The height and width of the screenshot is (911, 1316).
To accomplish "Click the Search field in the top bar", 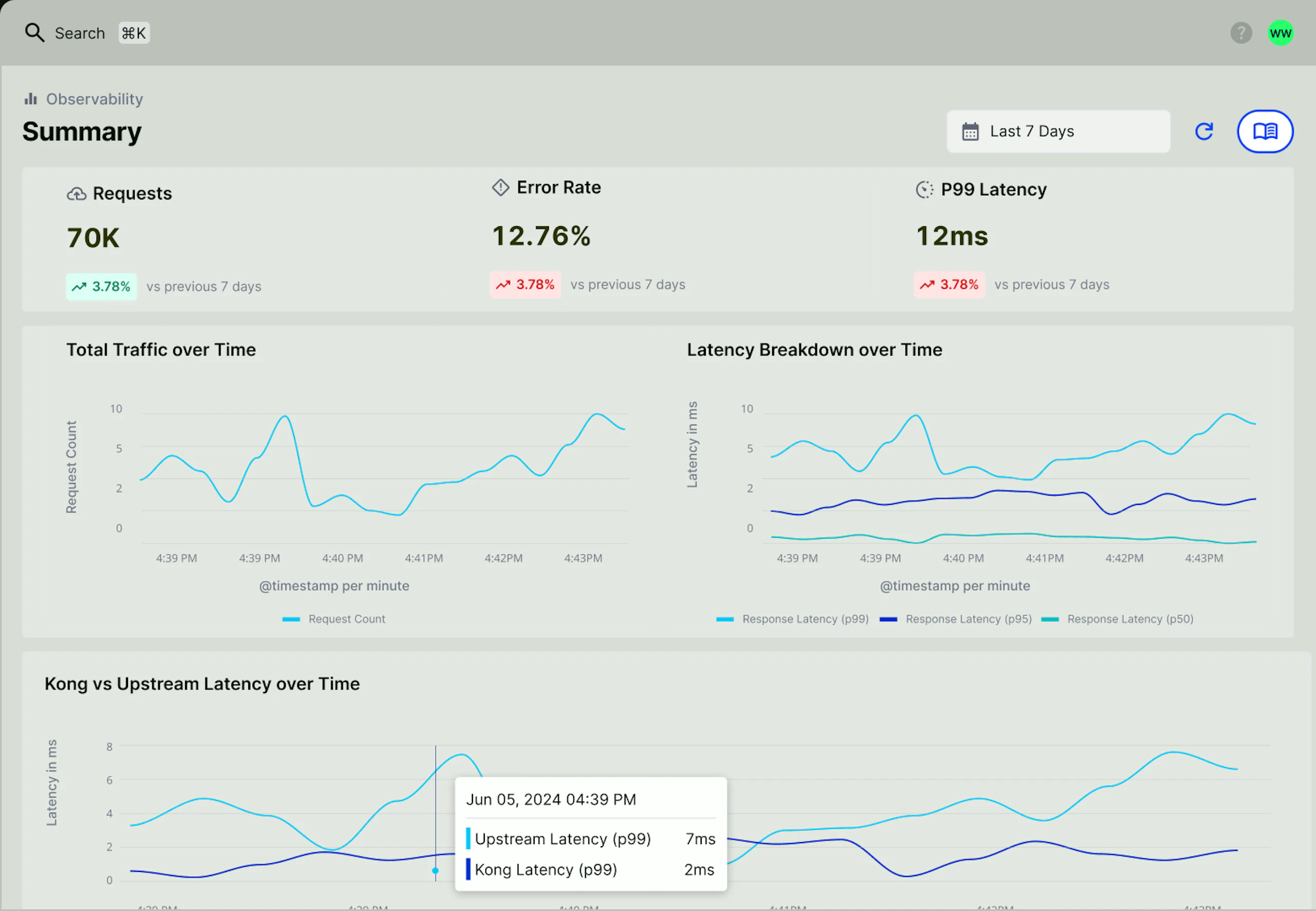I will point(80,33).
